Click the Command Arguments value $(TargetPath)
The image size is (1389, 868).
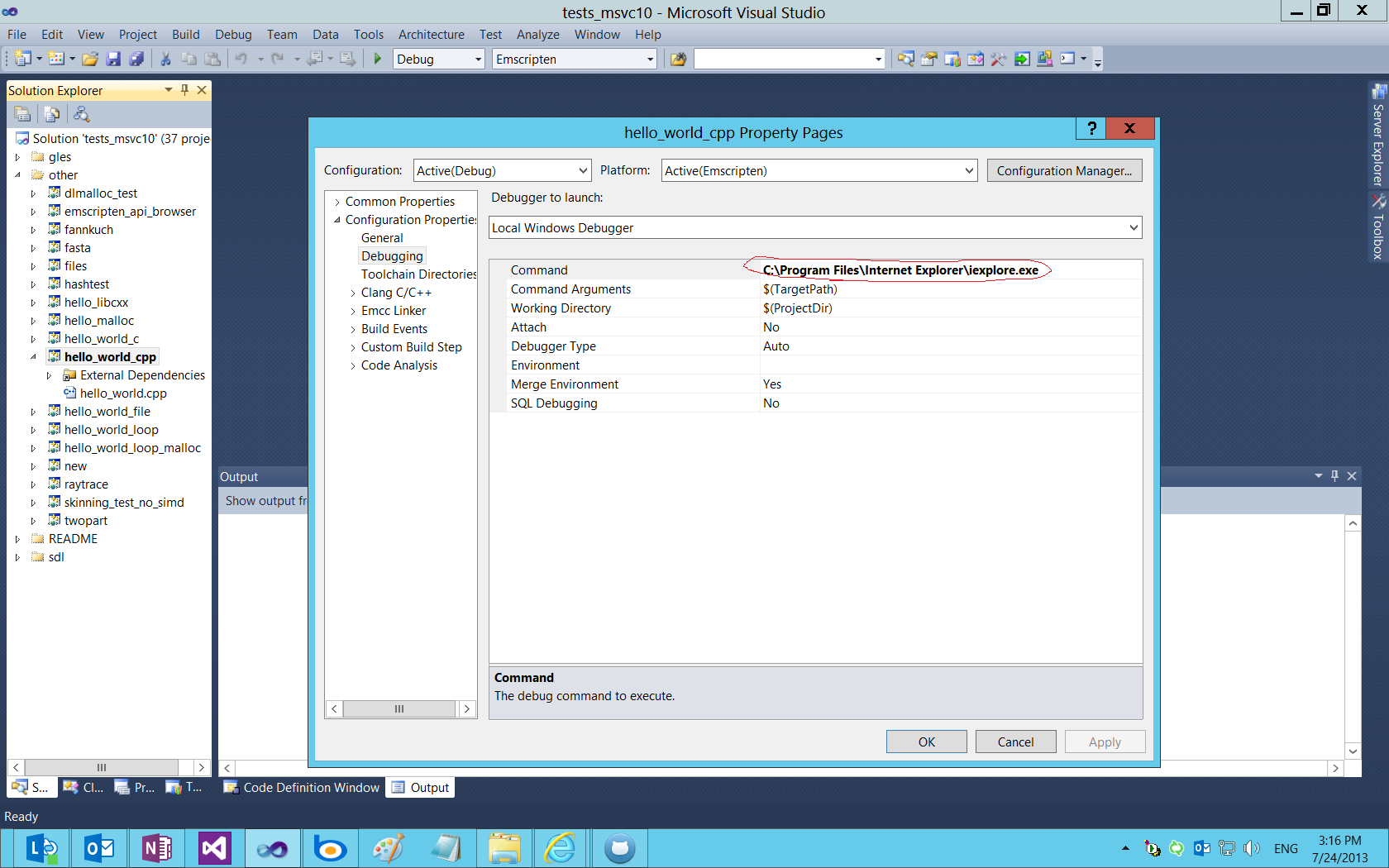[x=800, y=289]
